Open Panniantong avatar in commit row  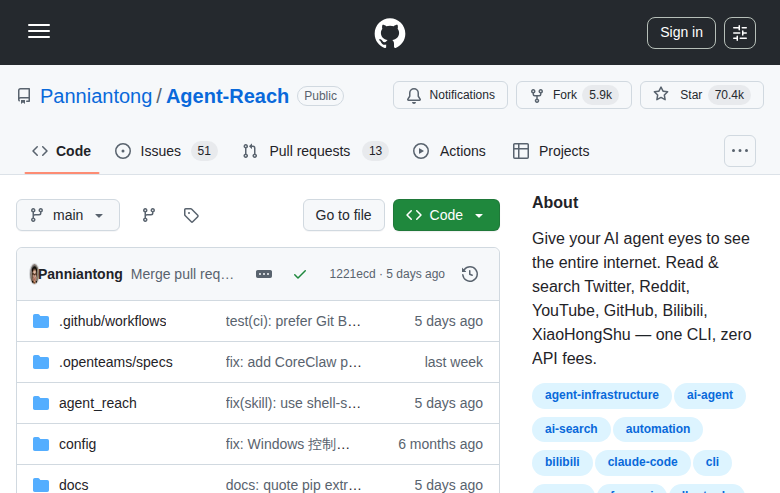[x=34, y=274]
